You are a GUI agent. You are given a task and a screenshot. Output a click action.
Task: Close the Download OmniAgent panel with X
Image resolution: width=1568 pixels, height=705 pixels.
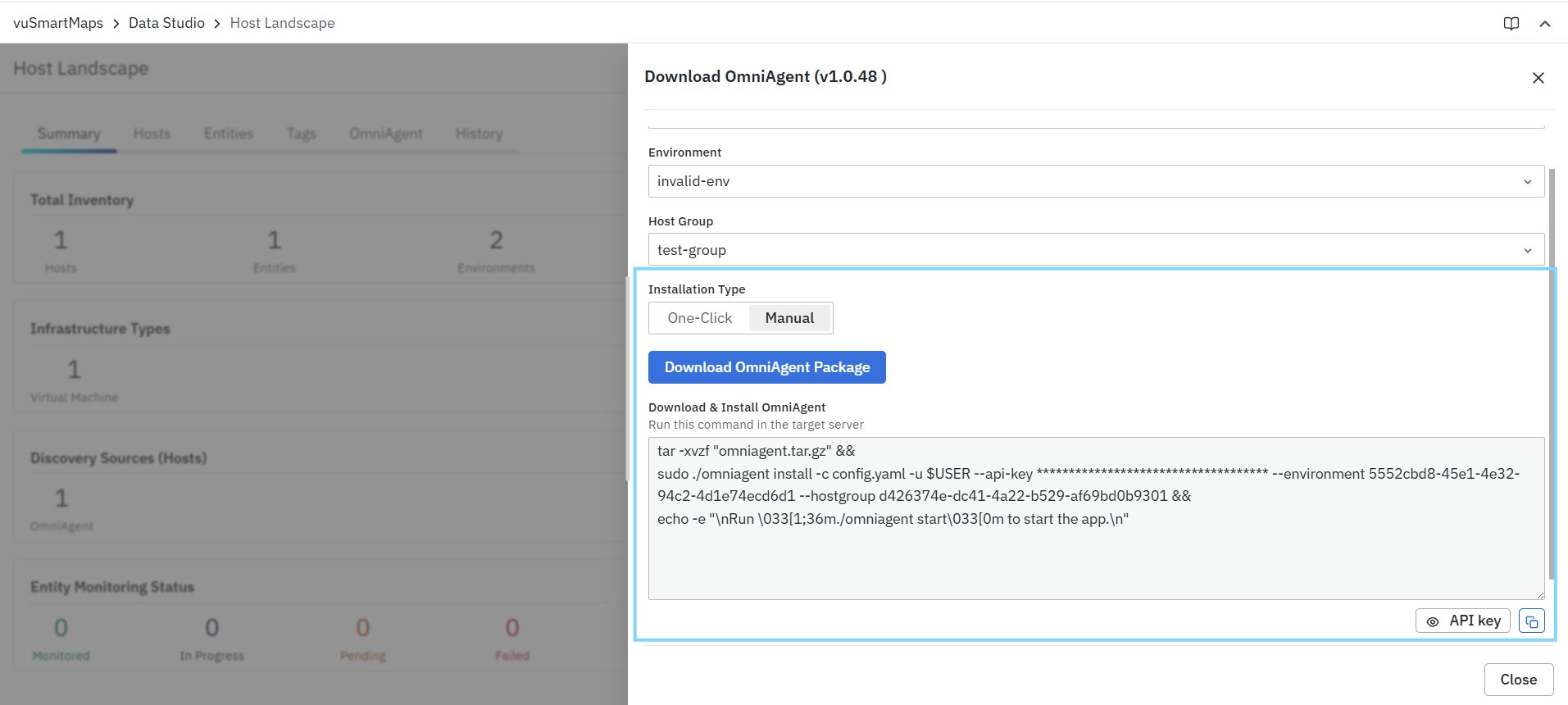pyautogui.click(x=1538, y=78)
